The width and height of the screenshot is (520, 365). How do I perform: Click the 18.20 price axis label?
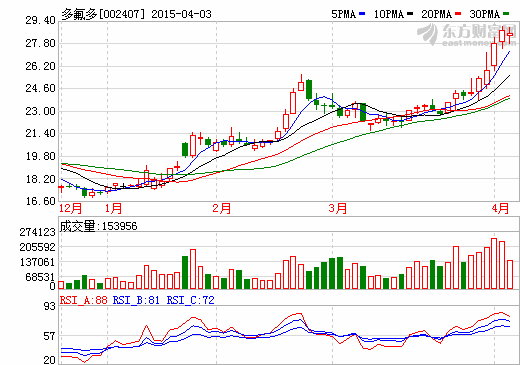point(40,179)
